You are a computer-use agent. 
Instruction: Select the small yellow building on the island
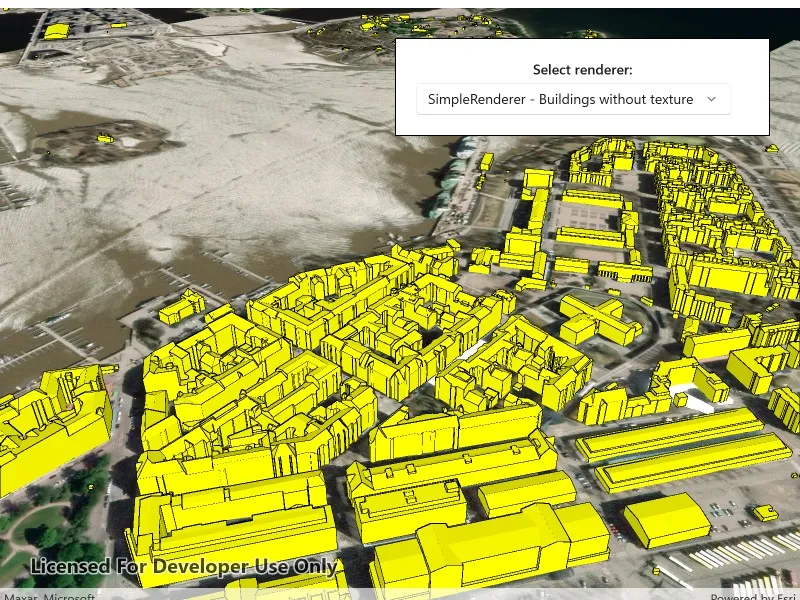pyautogui.click(x=105, y=138)
